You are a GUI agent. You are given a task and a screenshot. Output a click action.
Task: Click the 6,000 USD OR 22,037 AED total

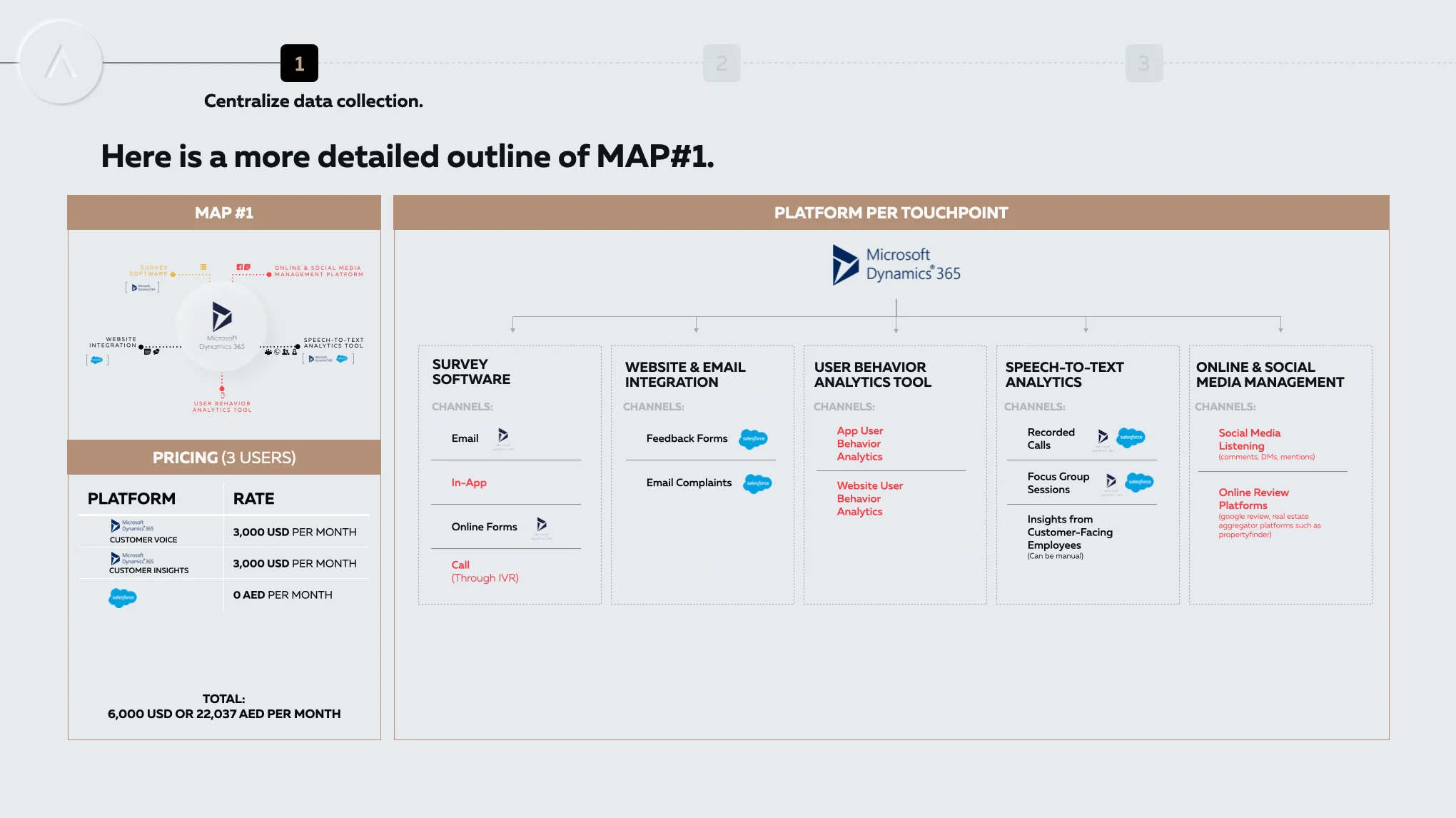[x=224, y=714]
